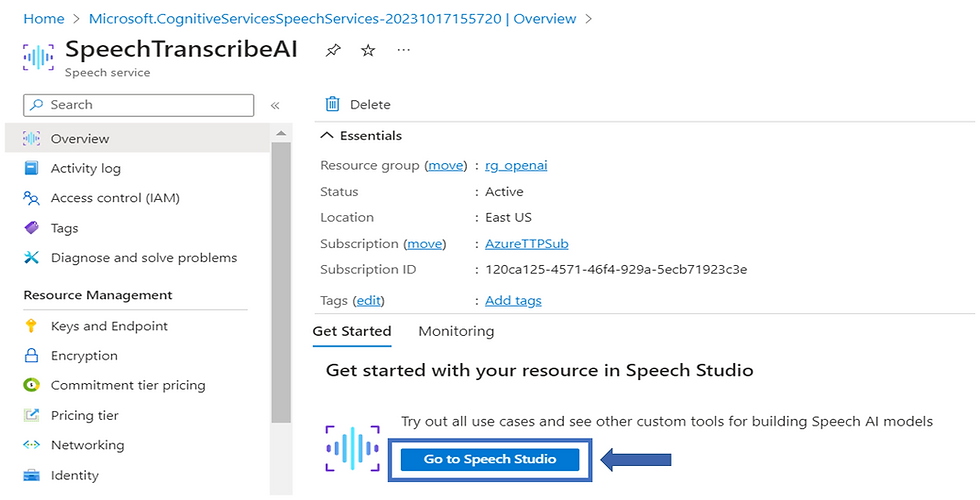Open the more options ellipsis menu
This screenshot has height=500, width=980.
(x=404, y=50)
